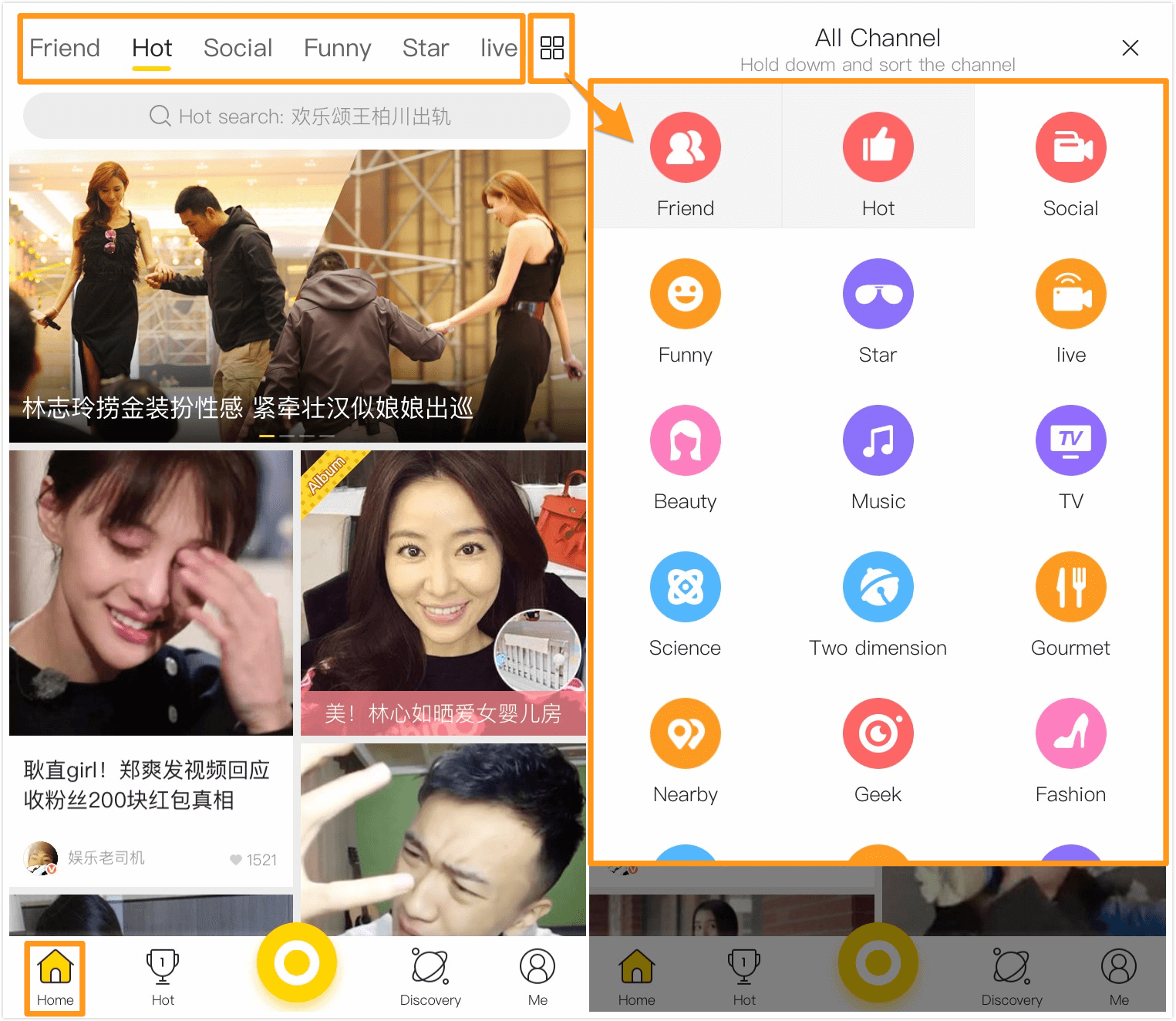Select the TV channel icon
Viewport: 1176px width, 1021px height.
point(1070,440)
